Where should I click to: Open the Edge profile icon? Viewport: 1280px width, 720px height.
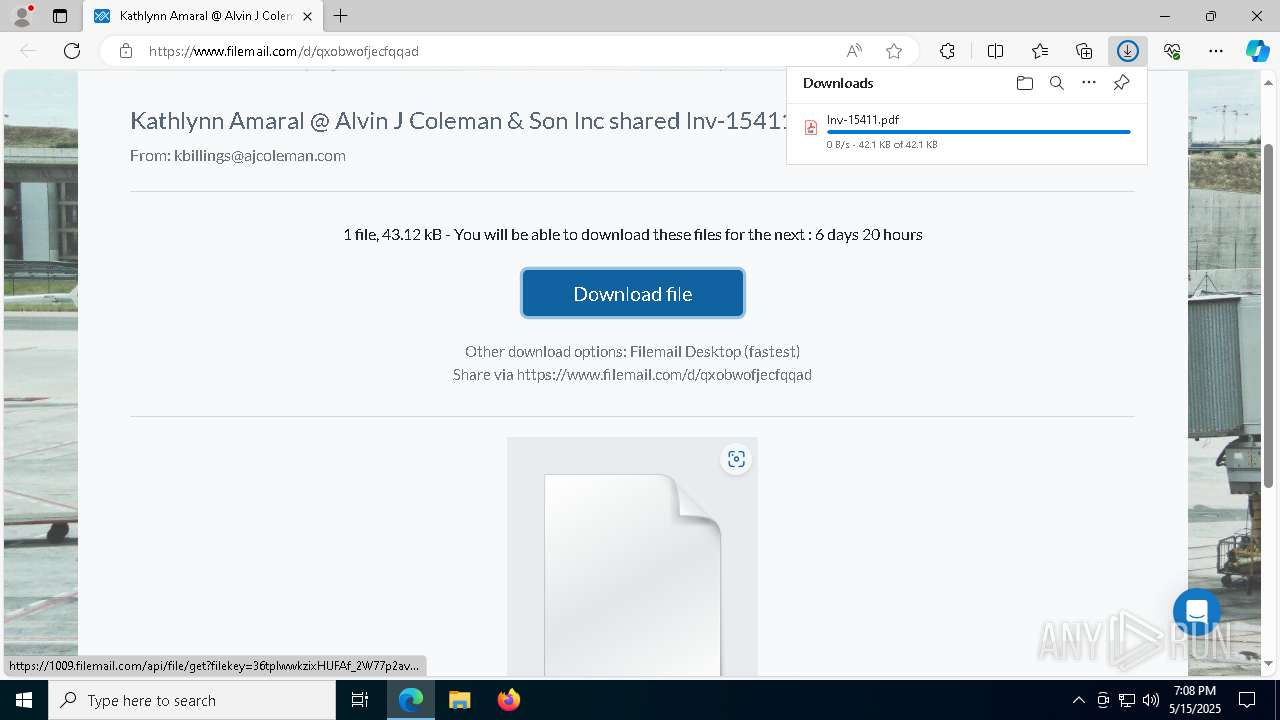click(22, 16)
